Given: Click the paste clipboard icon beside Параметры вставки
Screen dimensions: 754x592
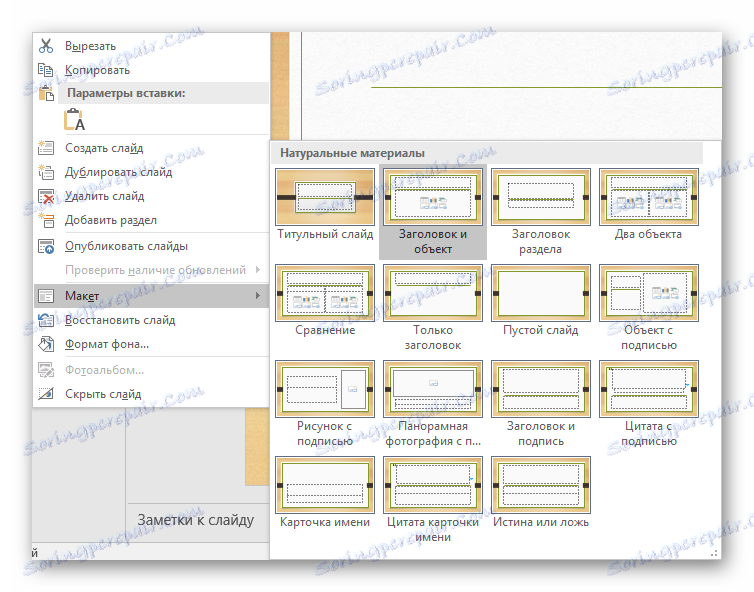Looking at the screenshot, I should pyautogui.click(x=46, y=93).
